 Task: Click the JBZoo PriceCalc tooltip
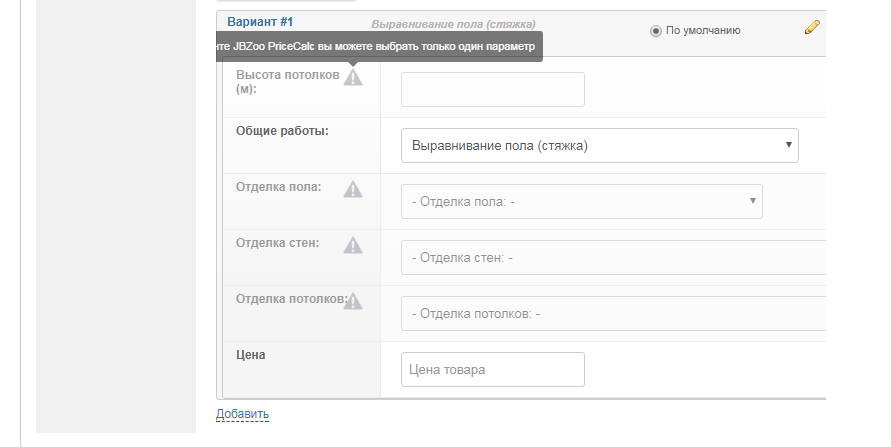(x=380, y=47)
